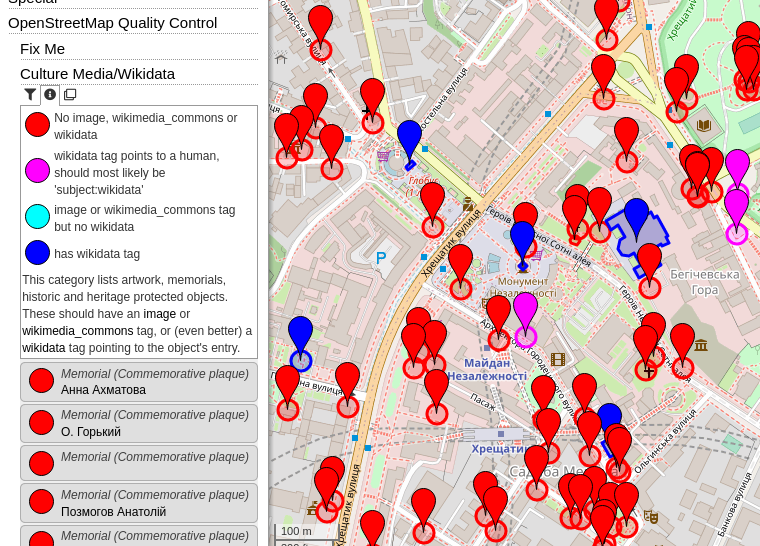Image resolution: width=760 pixels, height=546 pixels.
Task: Open the copy/stacked-squares tab icon
Action: [x=70, y=95]
